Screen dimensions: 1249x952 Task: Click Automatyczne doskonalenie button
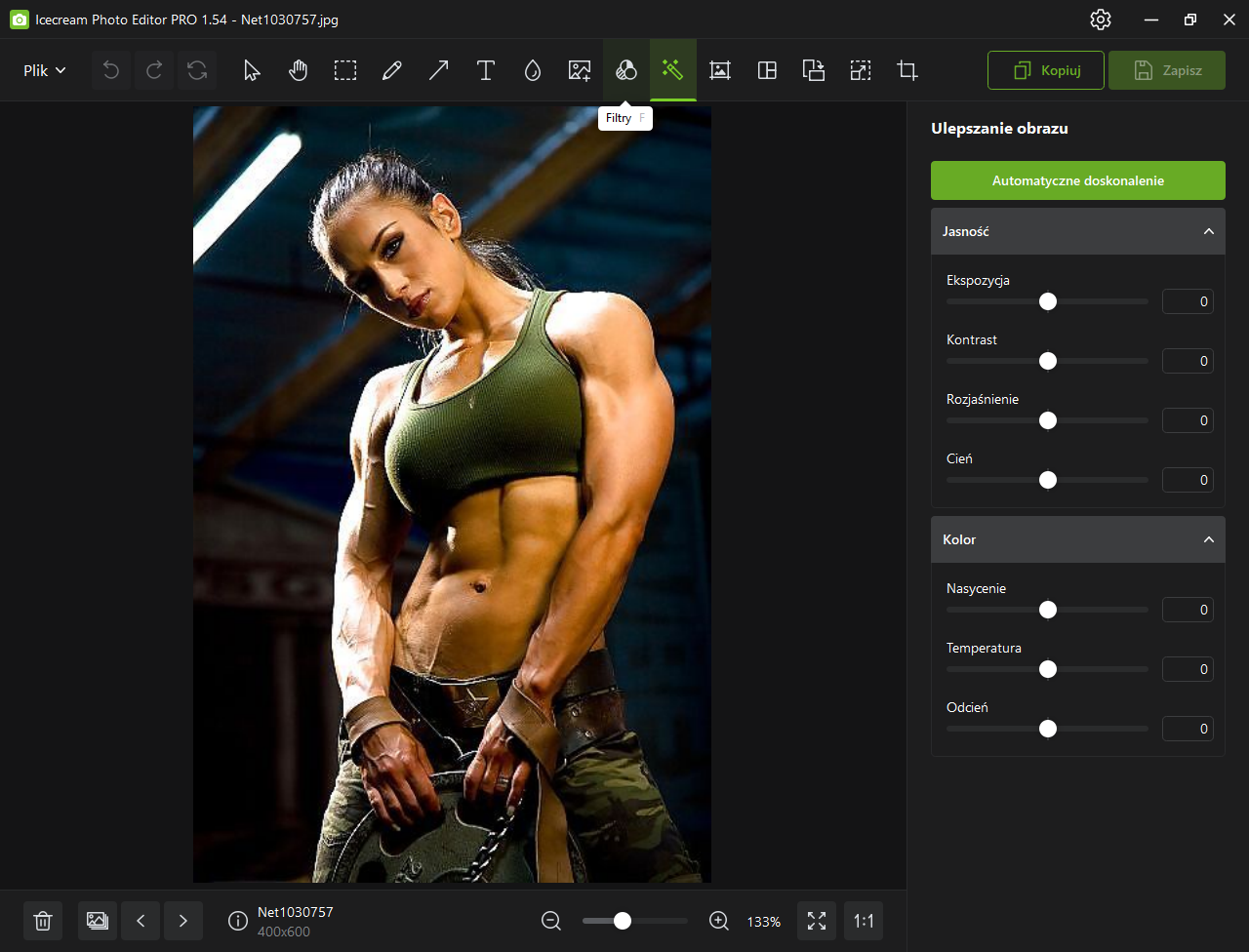point(1078,180)
